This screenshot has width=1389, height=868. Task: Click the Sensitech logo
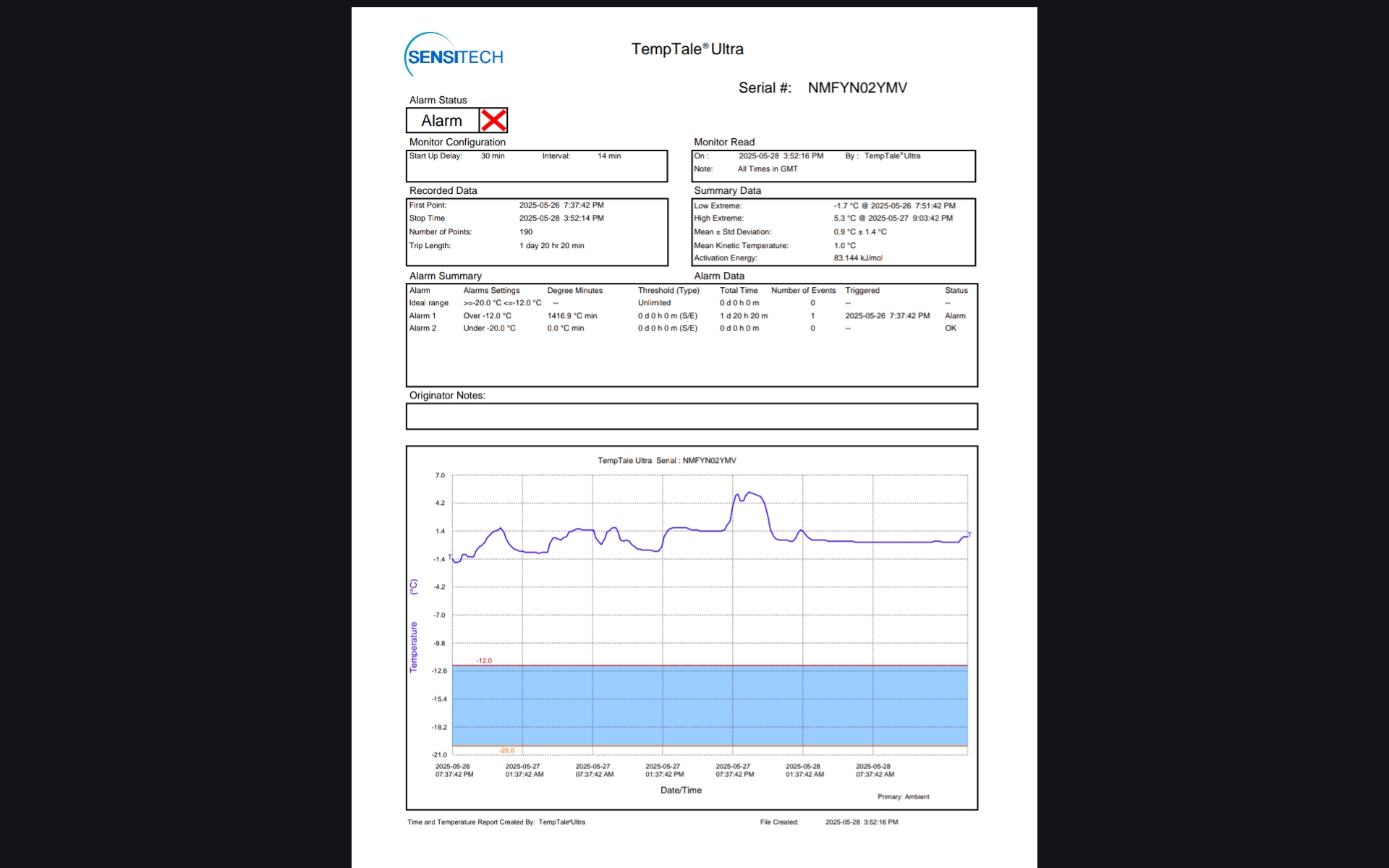tap(454, 55)
